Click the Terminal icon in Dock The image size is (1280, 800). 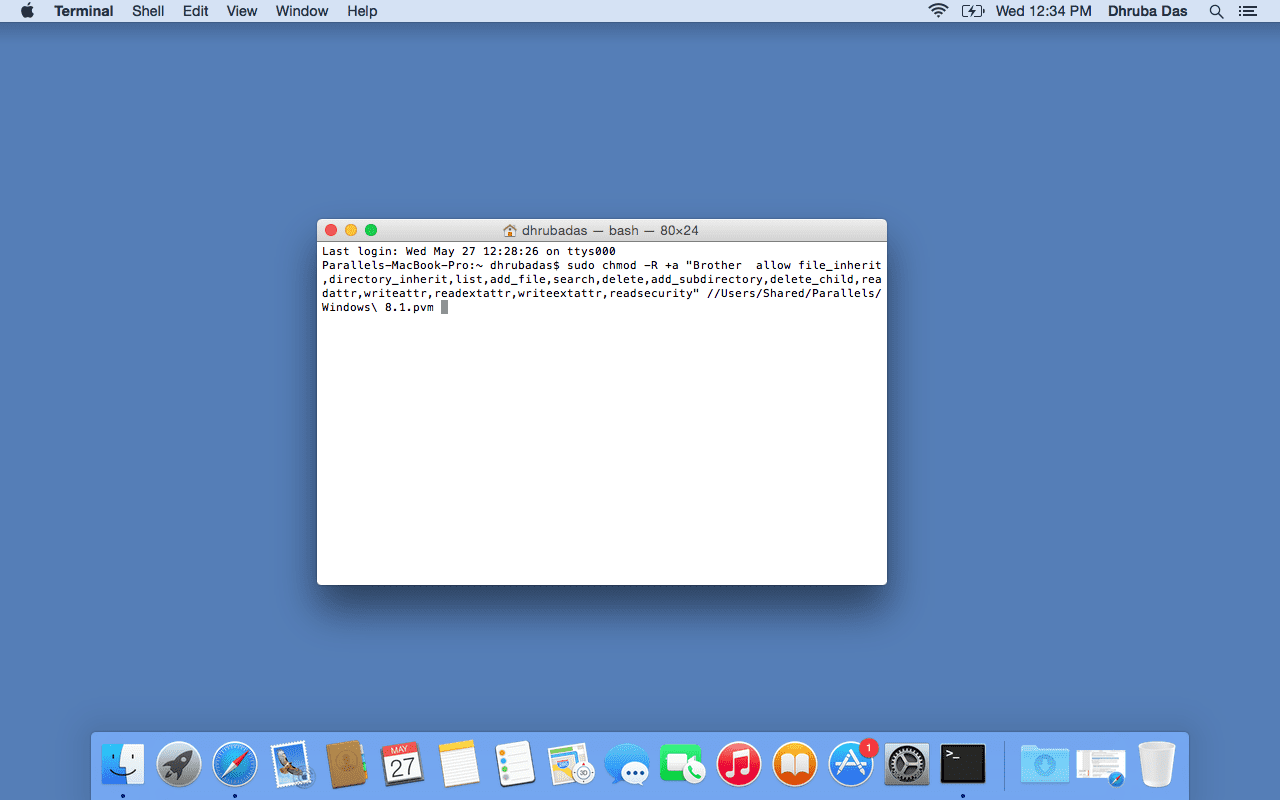coord(963,765)
